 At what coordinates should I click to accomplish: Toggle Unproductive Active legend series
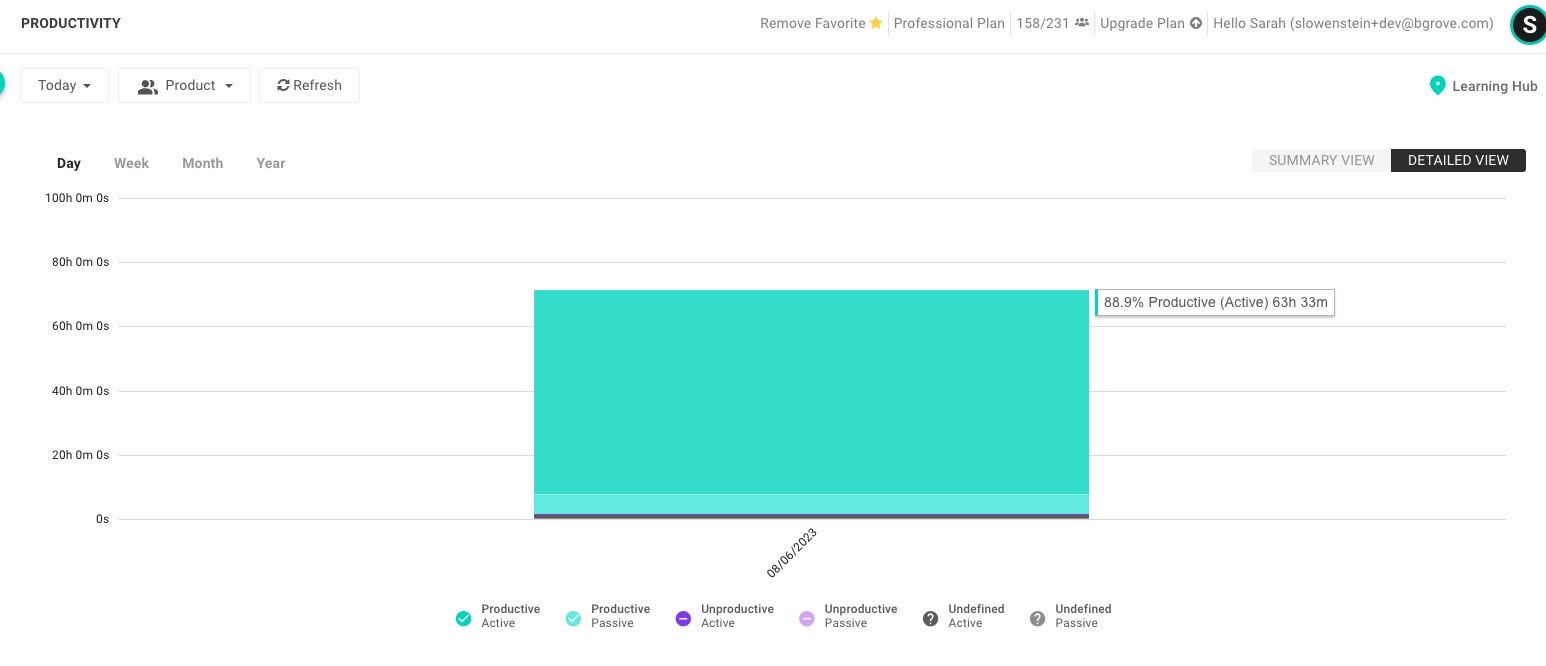[x=725, y=616]
